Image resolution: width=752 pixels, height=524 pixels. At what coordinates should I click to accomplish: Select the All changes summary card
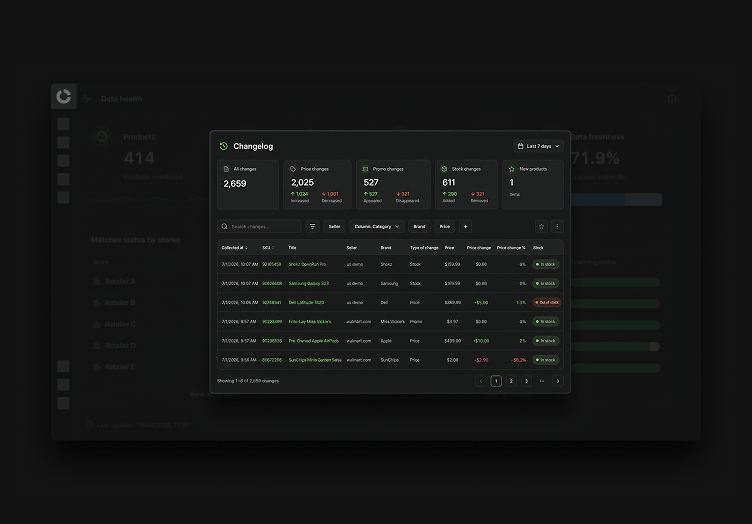pyautogui.click(x=248, y=185)
